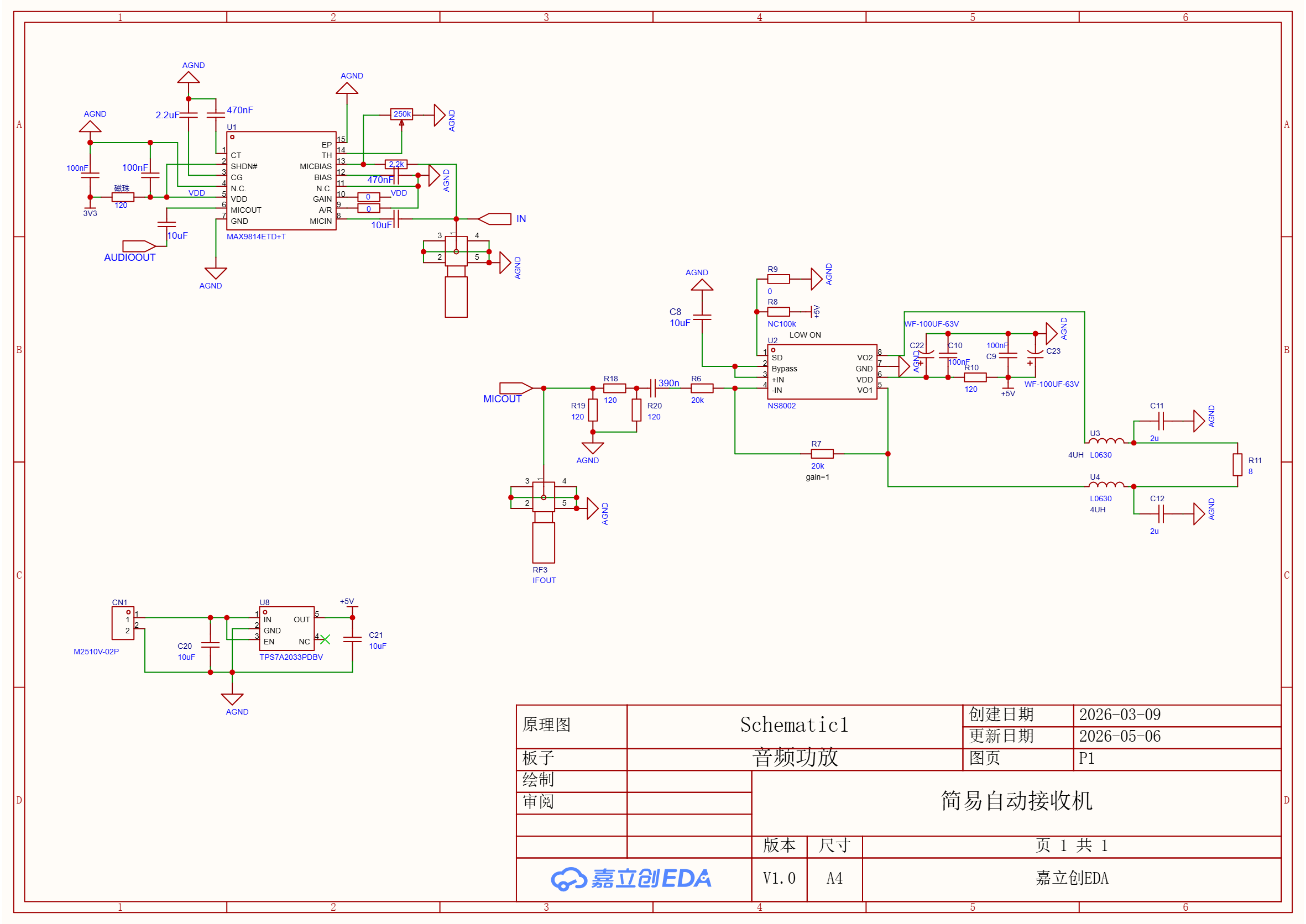Click the 原理图 field label
Viewport: 1306px width, 924px height.
[x=546, y=725]
